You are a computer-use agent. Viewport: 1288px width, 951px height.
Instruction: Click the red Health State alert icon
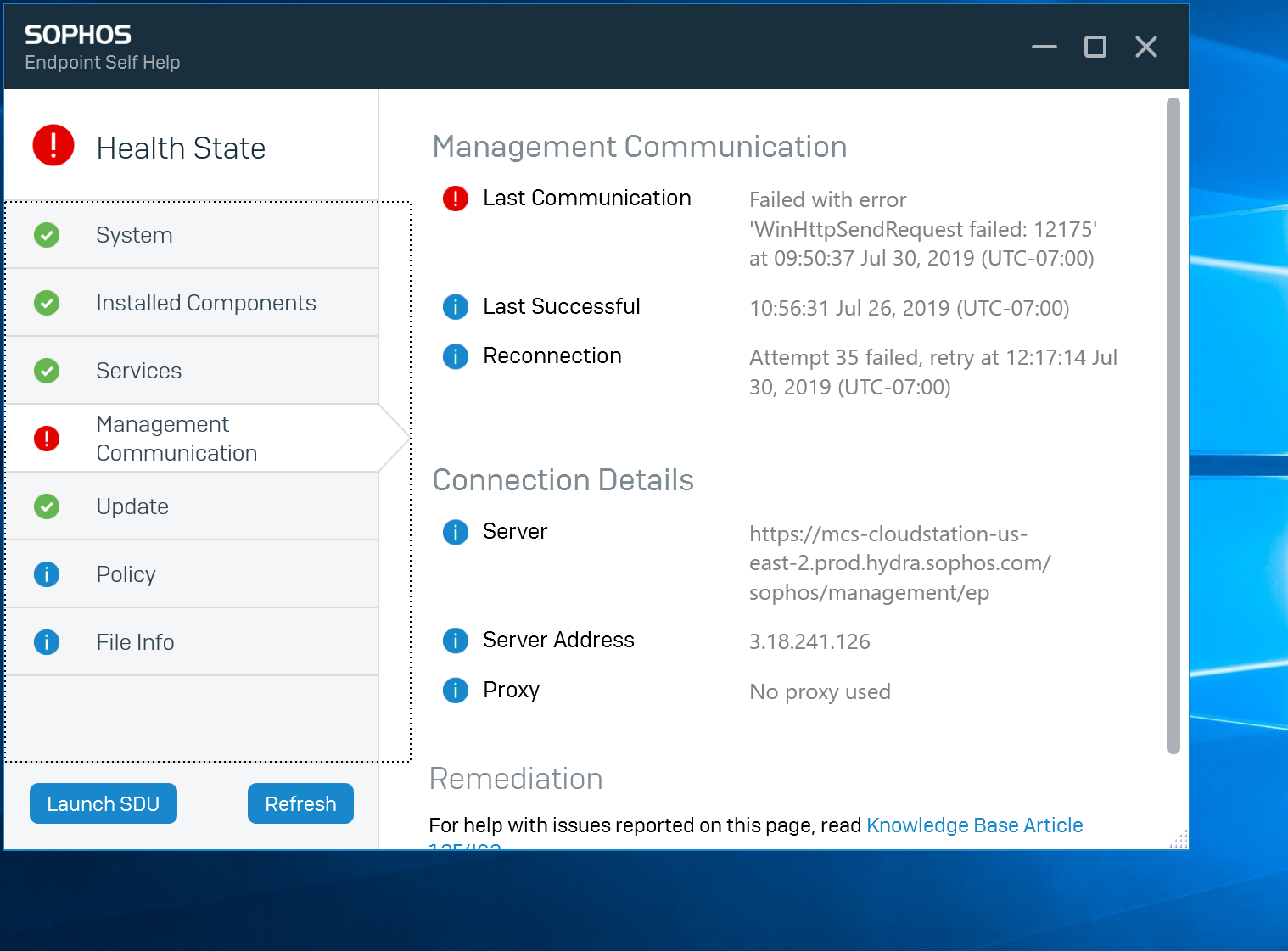coord(53,145)
